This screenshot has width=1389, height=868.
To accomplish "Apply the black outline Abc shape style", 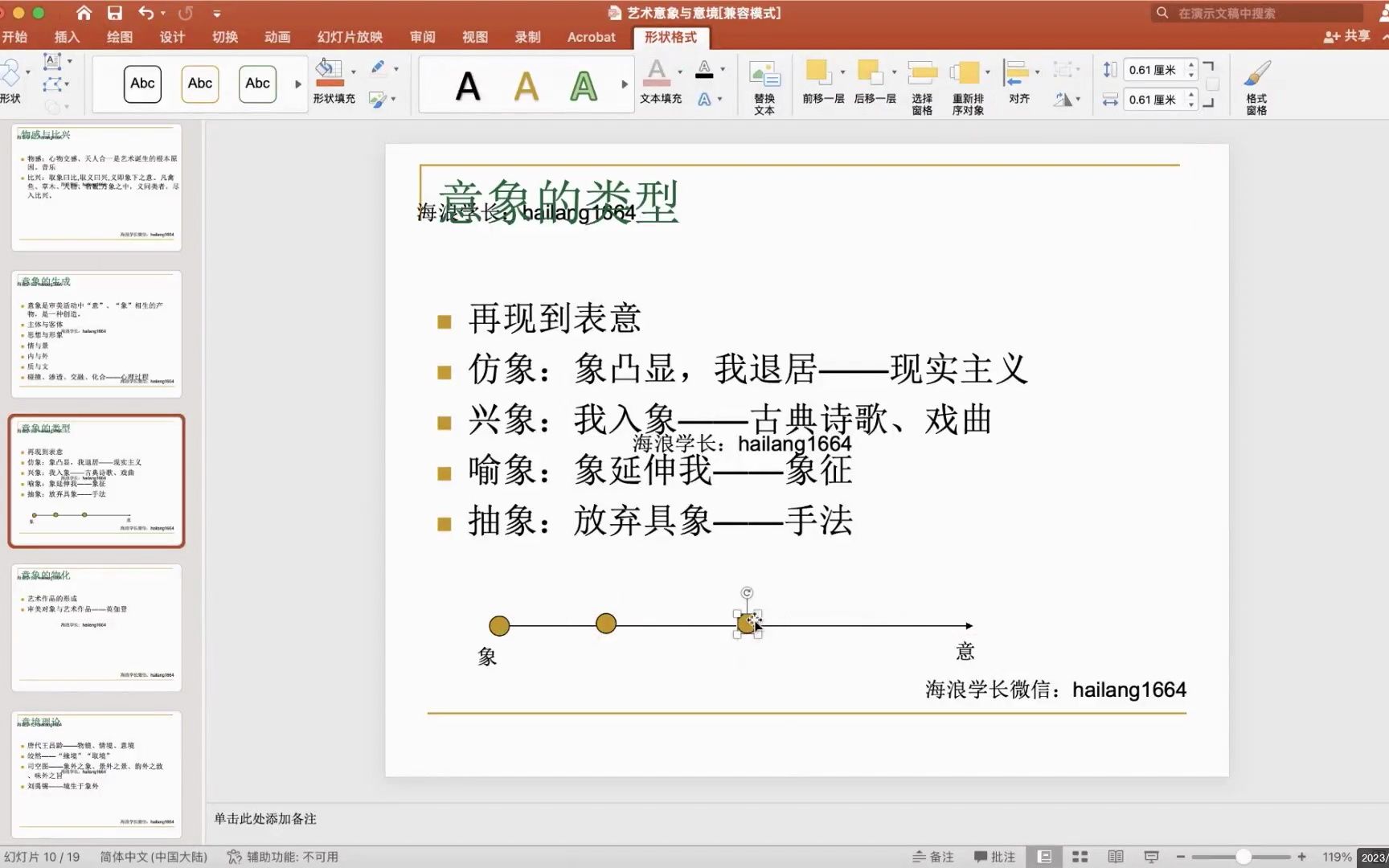I will click(142, 84).
